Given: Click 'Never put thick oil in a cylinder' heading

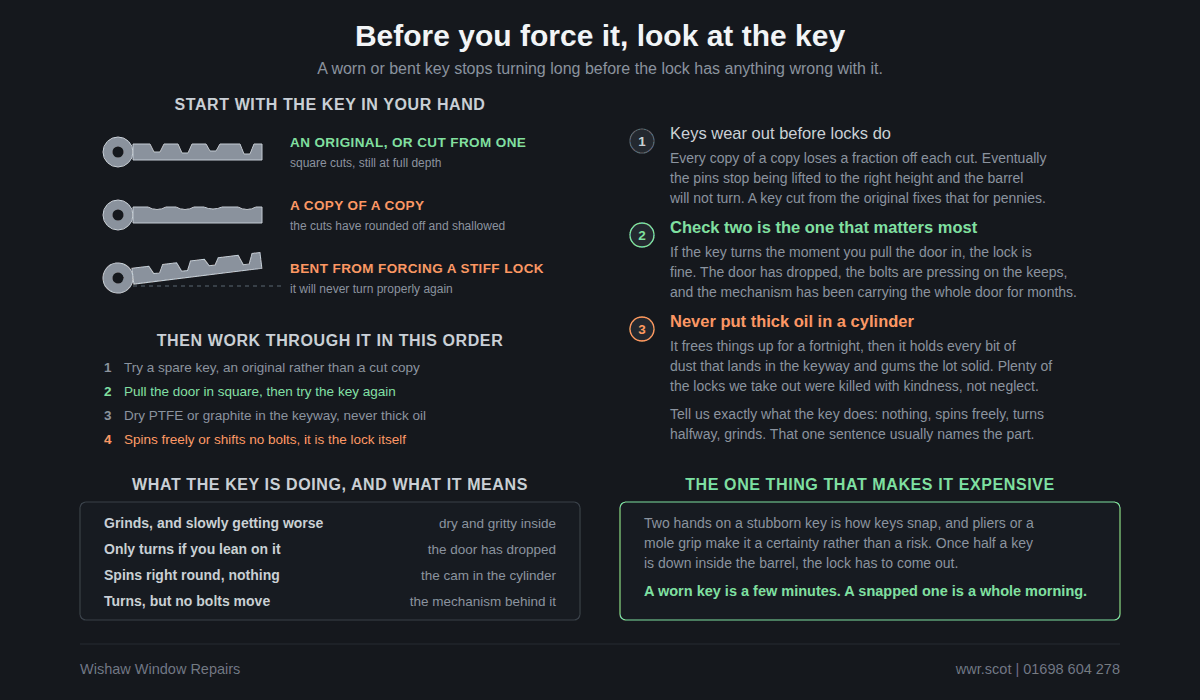Looking at the screenshot, I should click(x=792, y=322).
